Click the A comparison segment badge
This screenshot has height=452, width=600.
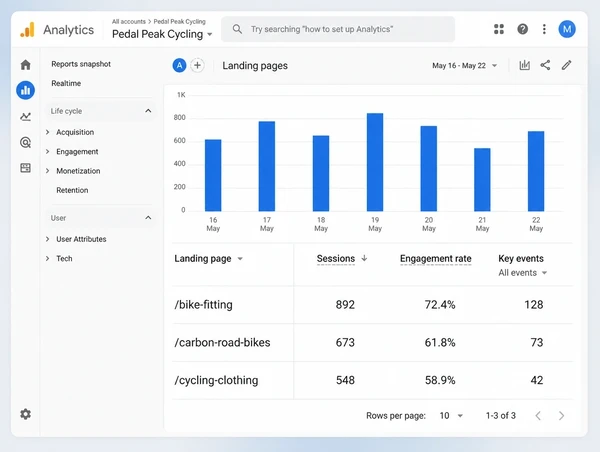[179, 65]
